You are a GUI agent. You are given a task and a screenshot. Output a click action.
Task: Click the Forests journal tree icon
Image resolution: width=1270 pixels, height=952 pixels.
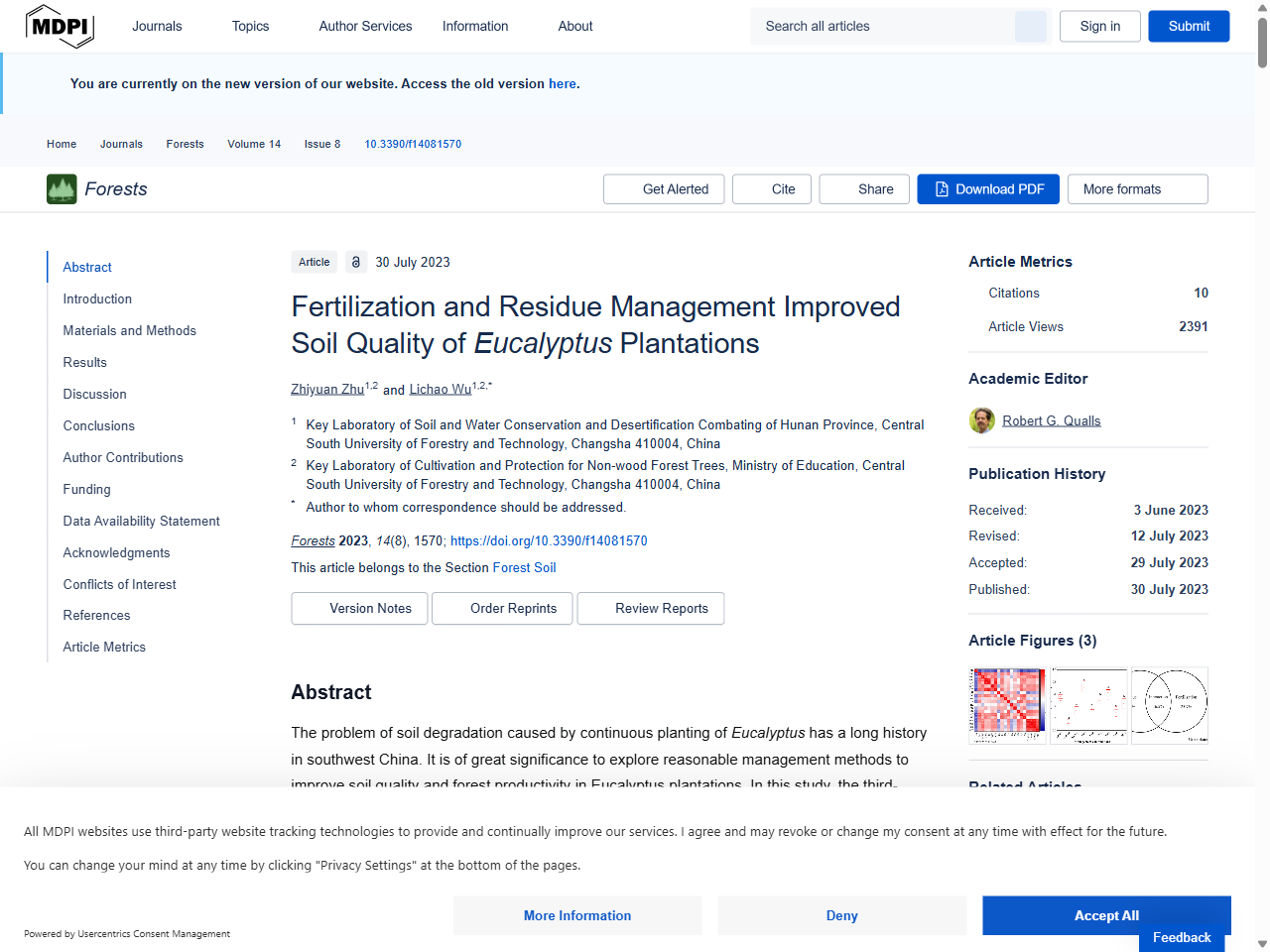point(62,189)
